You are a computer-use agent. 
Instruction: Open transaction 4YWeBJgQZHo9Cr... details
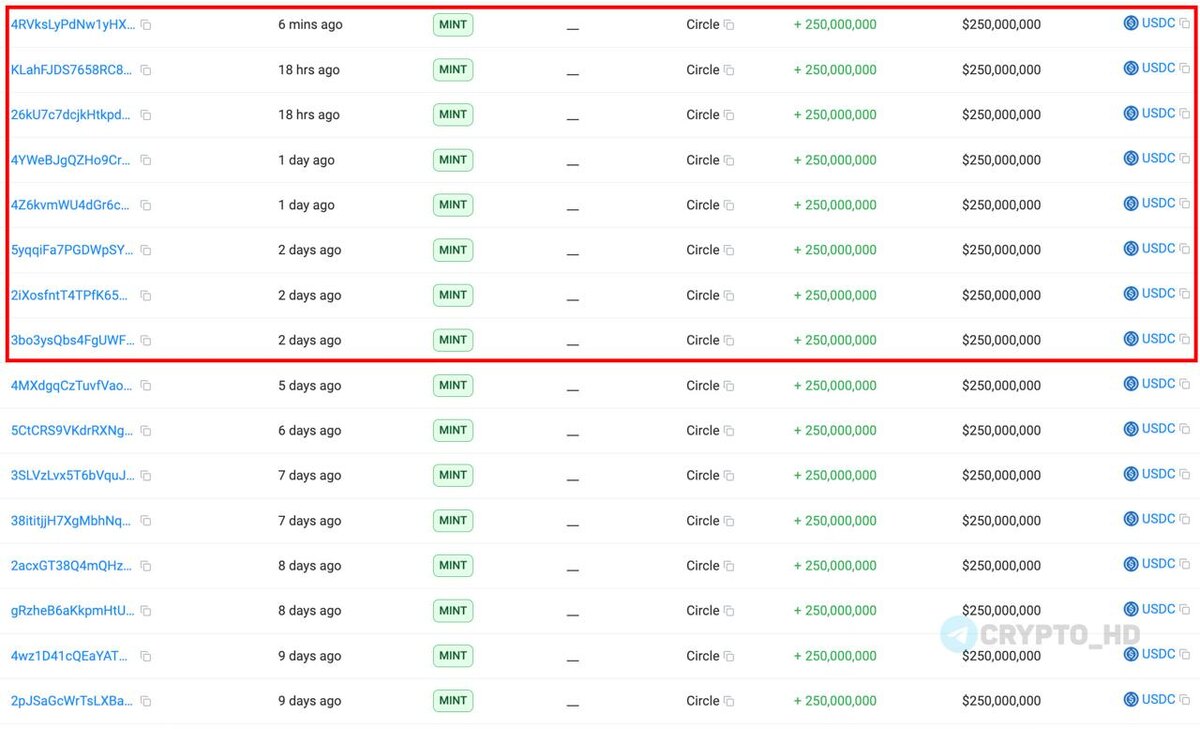[x=71, y=159]
